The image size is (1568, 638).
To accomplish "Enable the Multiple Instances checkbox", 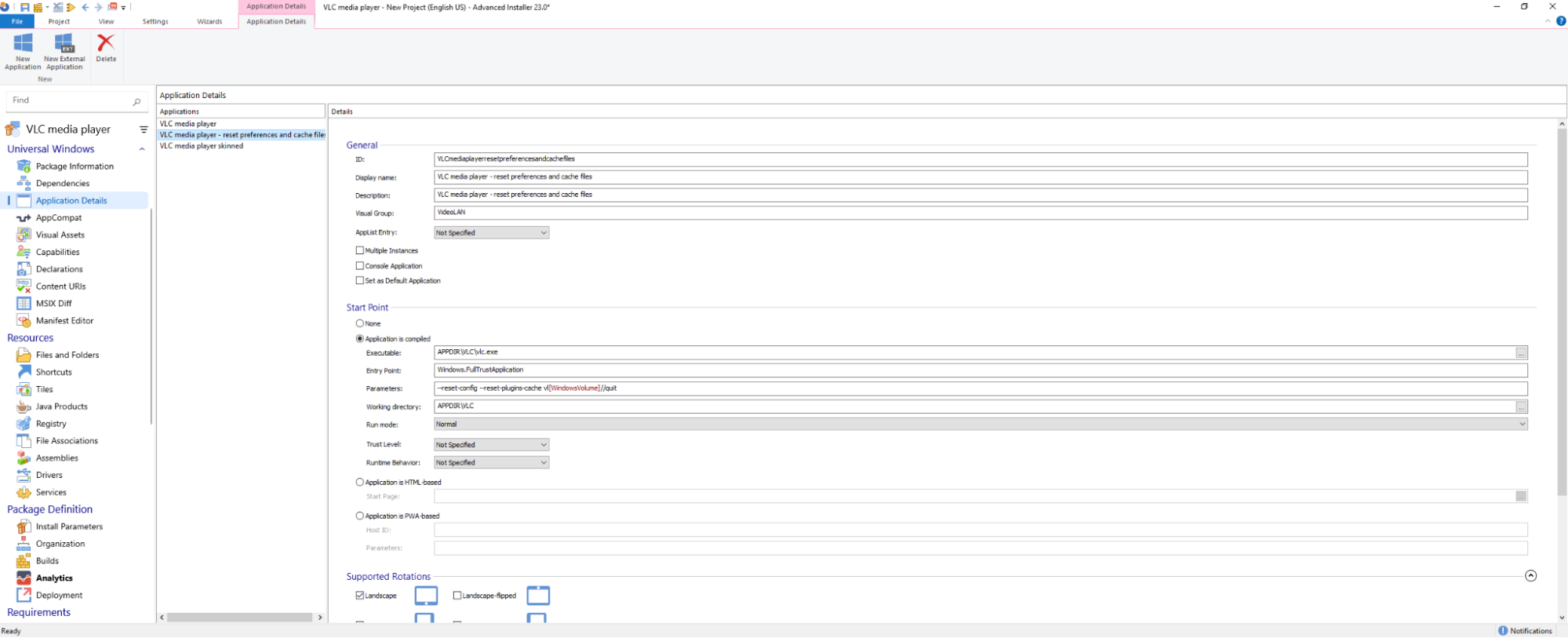I will coord(360,250).
